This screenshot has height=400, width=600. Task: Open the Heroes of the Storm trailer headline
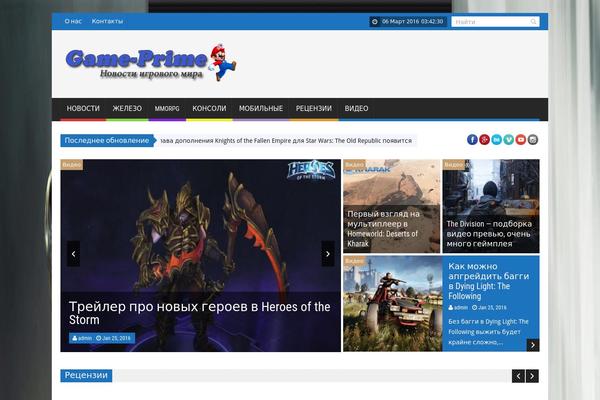pos(199,313)
